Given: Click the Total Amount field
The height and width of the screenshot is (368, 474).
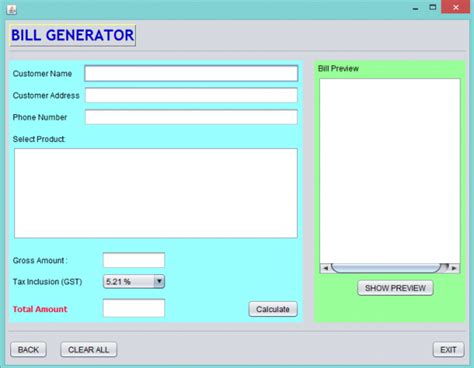Looking at the screenshot, I should 134,308.
